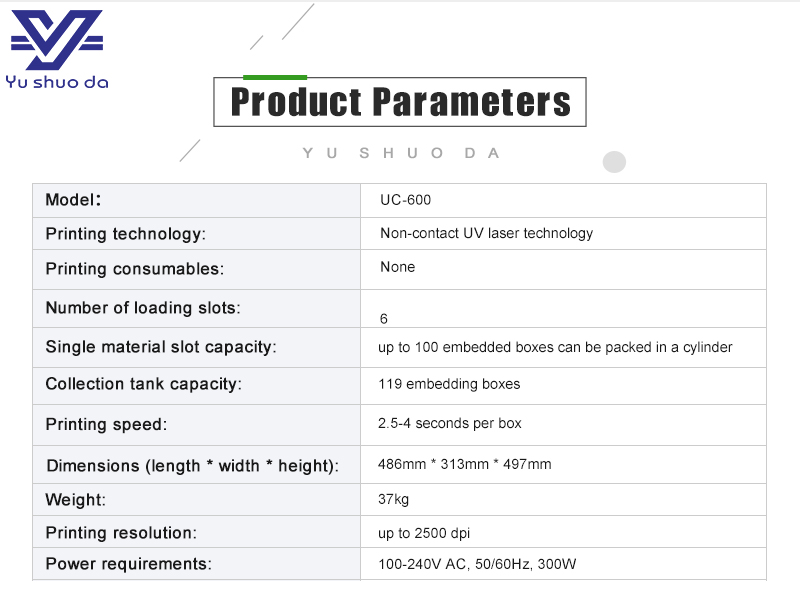Click the YU SHUO DA subtitle text

pyautogui.click(x=400, y=153)
